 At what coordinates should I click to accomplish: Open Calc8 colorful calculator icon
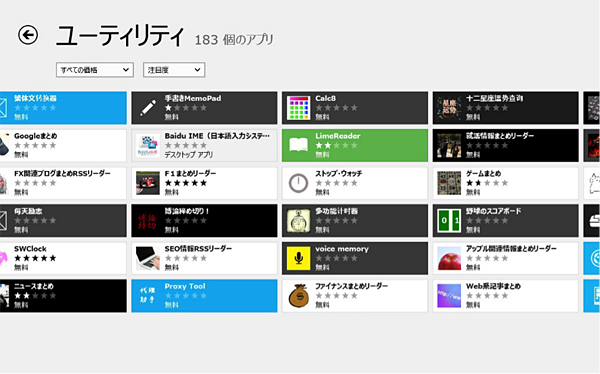point(298,108)
